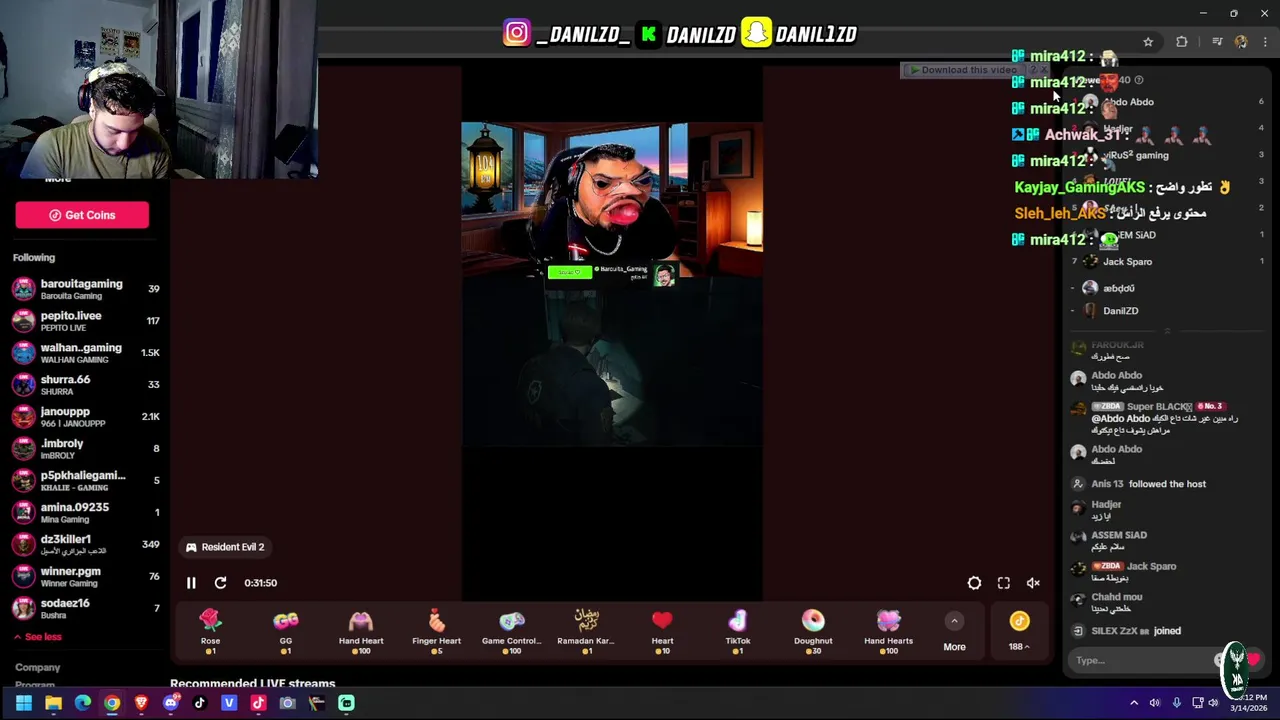Viewport: 1280px width, 720px height.
Task: Open the Camera app in taskbar
Action: pos(287,703)
